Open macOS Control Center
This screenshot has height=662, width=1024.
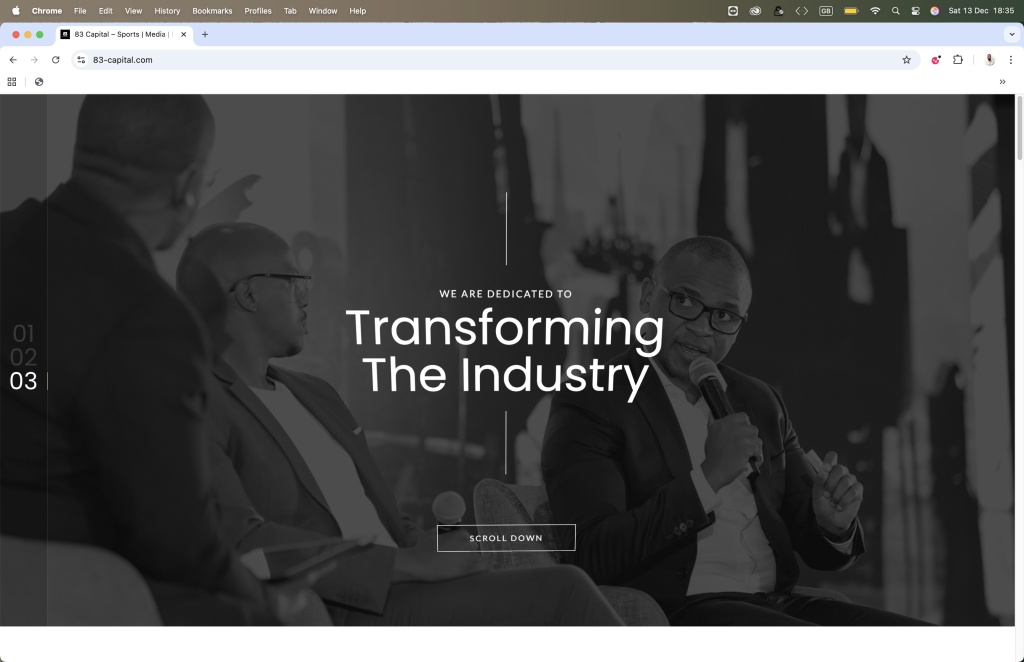coord(915,11)
